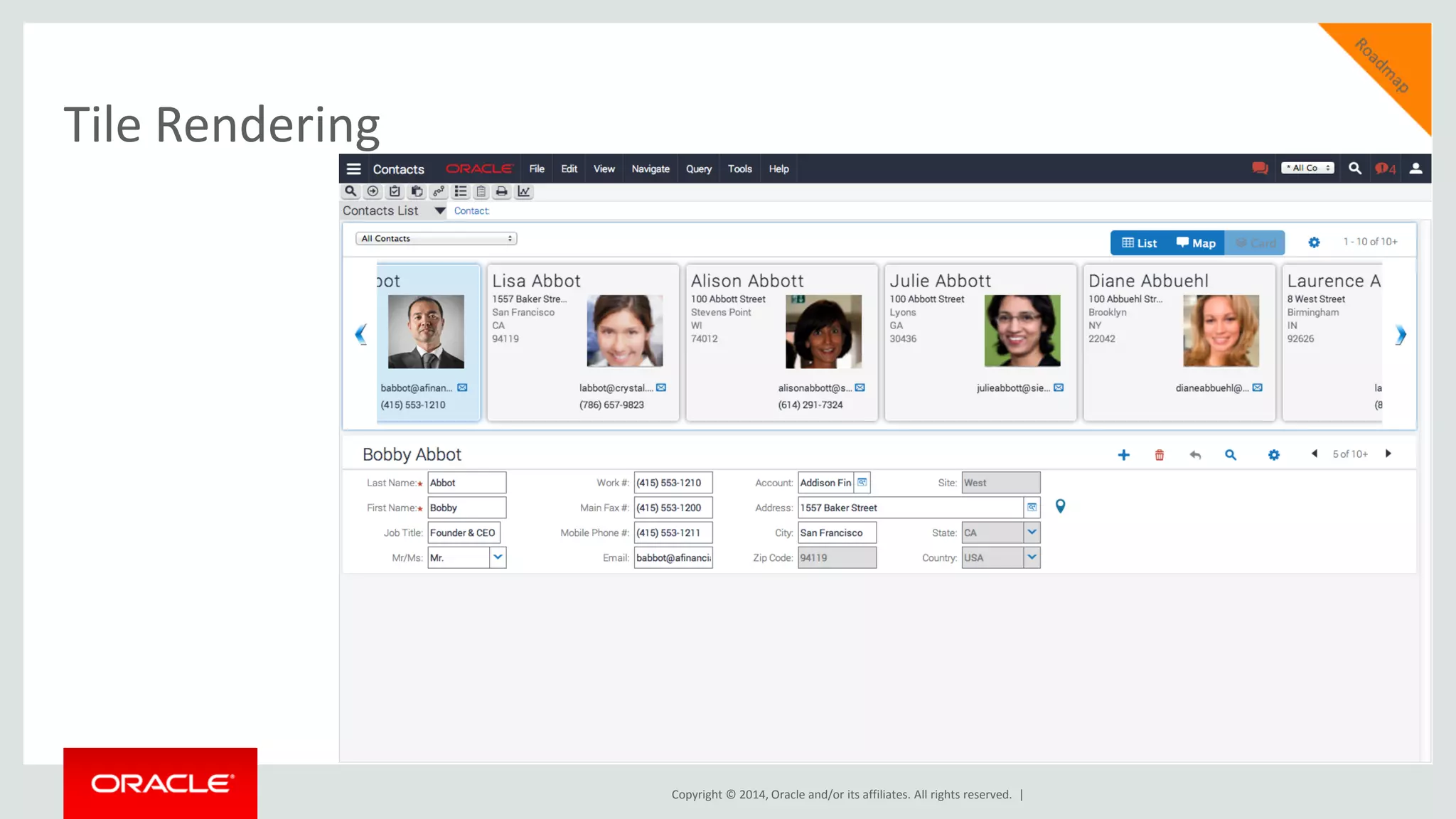
Task: Open the Tools menu
Action: point(740,169)
